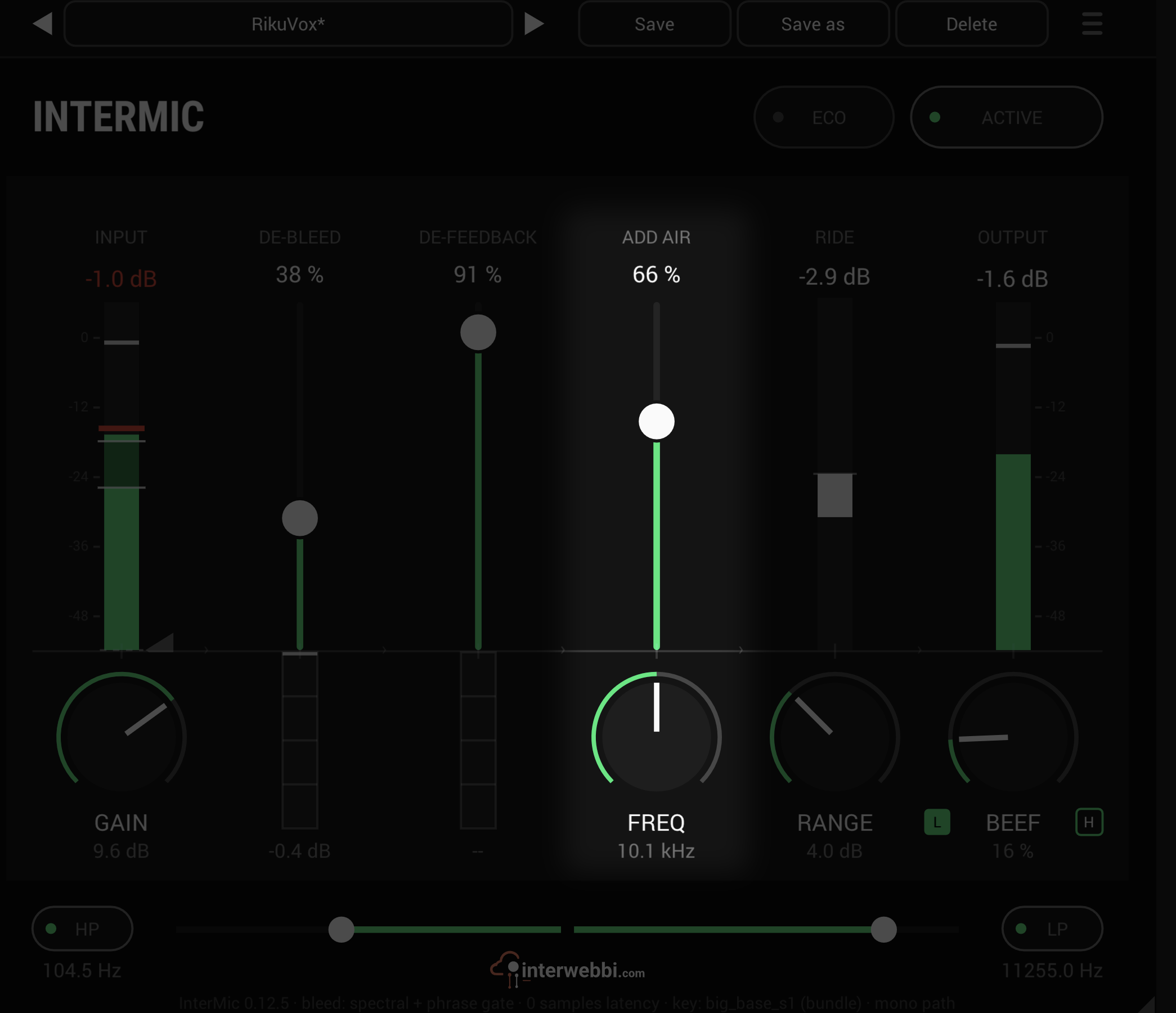Save the current preset
The width and height of the screenshot is (1176, 1013).
tap(654, 24)
